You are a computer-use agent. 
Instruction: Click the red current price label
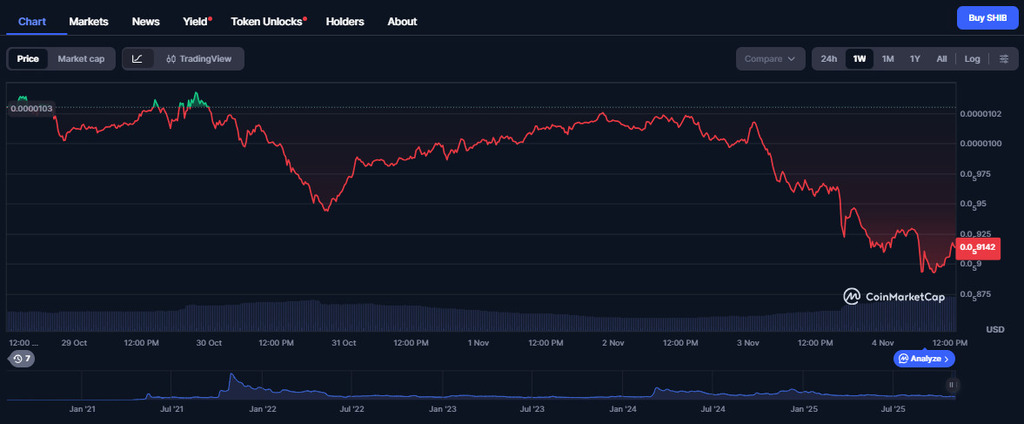(x=976, y=247)
